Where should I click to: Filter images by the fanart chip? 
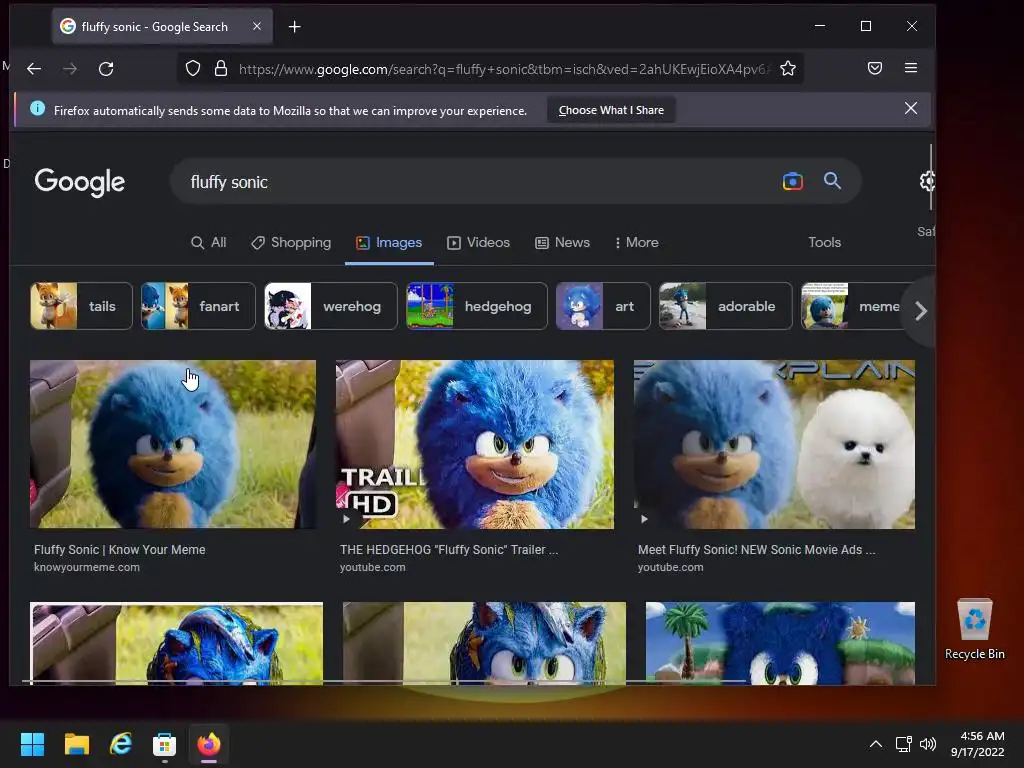pos(198,306)
